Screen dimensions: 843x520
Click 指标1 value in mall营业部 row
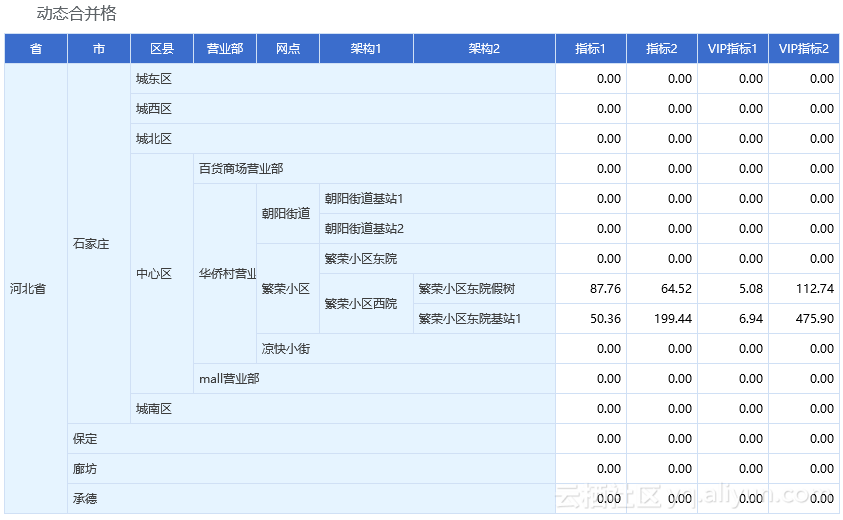pyautogui.click(x=609, y=379)
